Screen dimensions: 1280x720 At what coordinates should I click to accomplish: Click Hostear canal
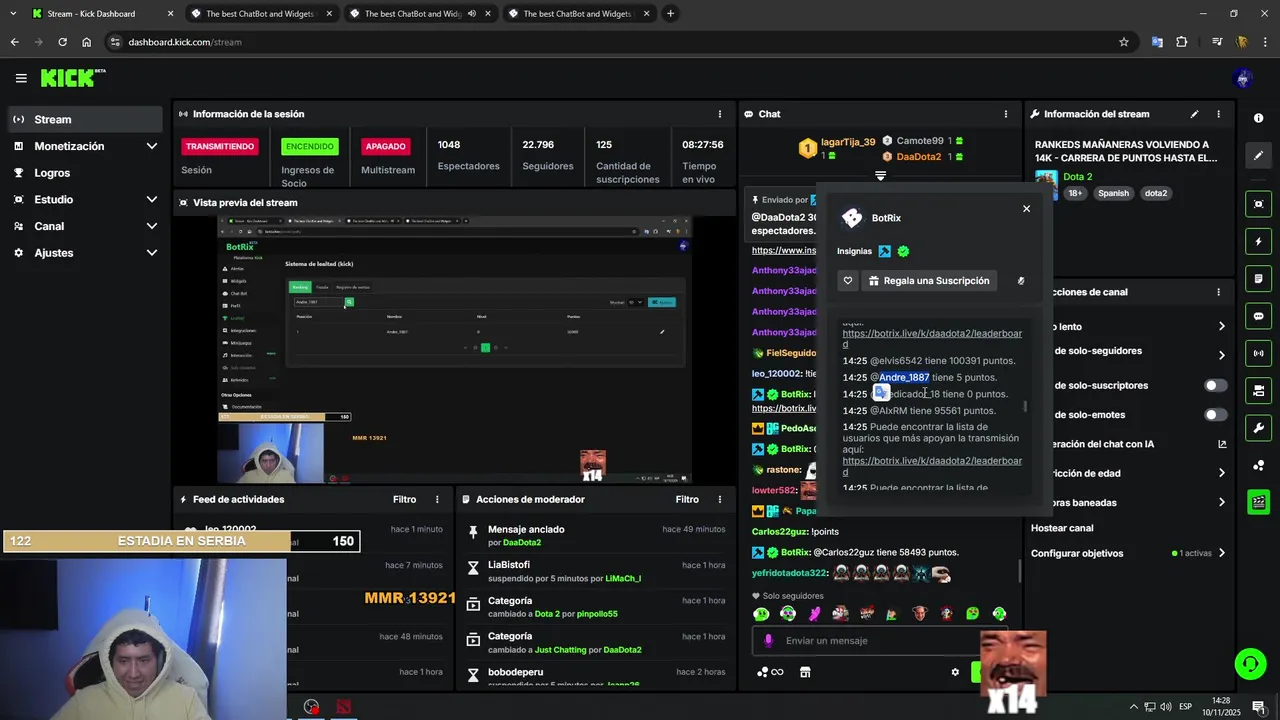(x=1062, y=528)
